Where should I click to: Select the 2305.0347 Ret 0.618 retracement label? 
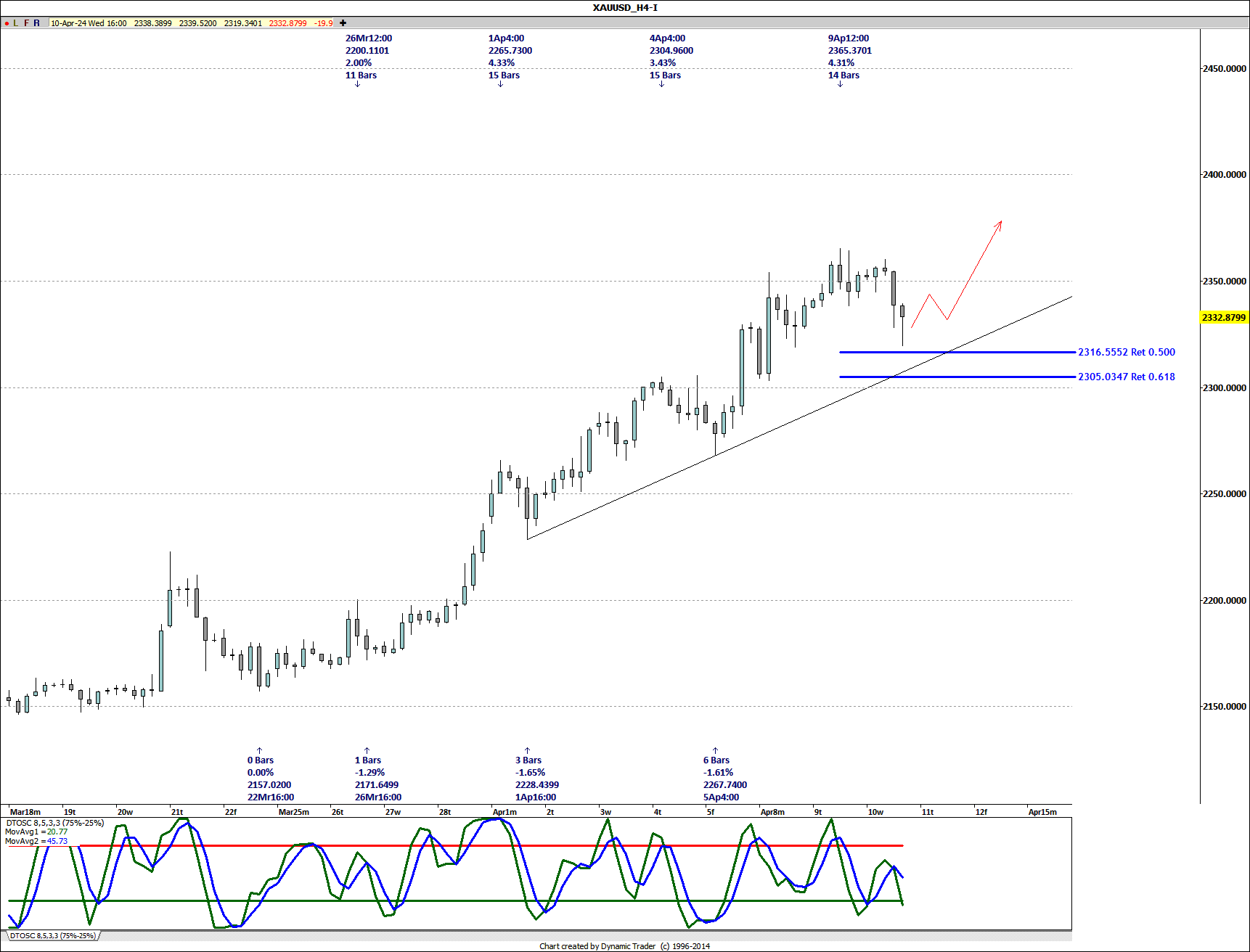pos(1127,377)
